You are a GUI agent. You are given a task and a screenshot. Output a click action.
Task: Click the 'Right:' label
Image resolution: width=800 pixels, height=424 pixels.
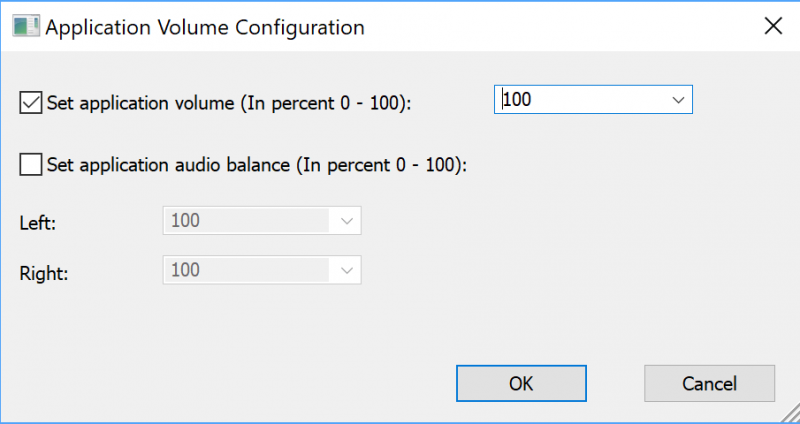pyautogui.click(x=44, y=273)
